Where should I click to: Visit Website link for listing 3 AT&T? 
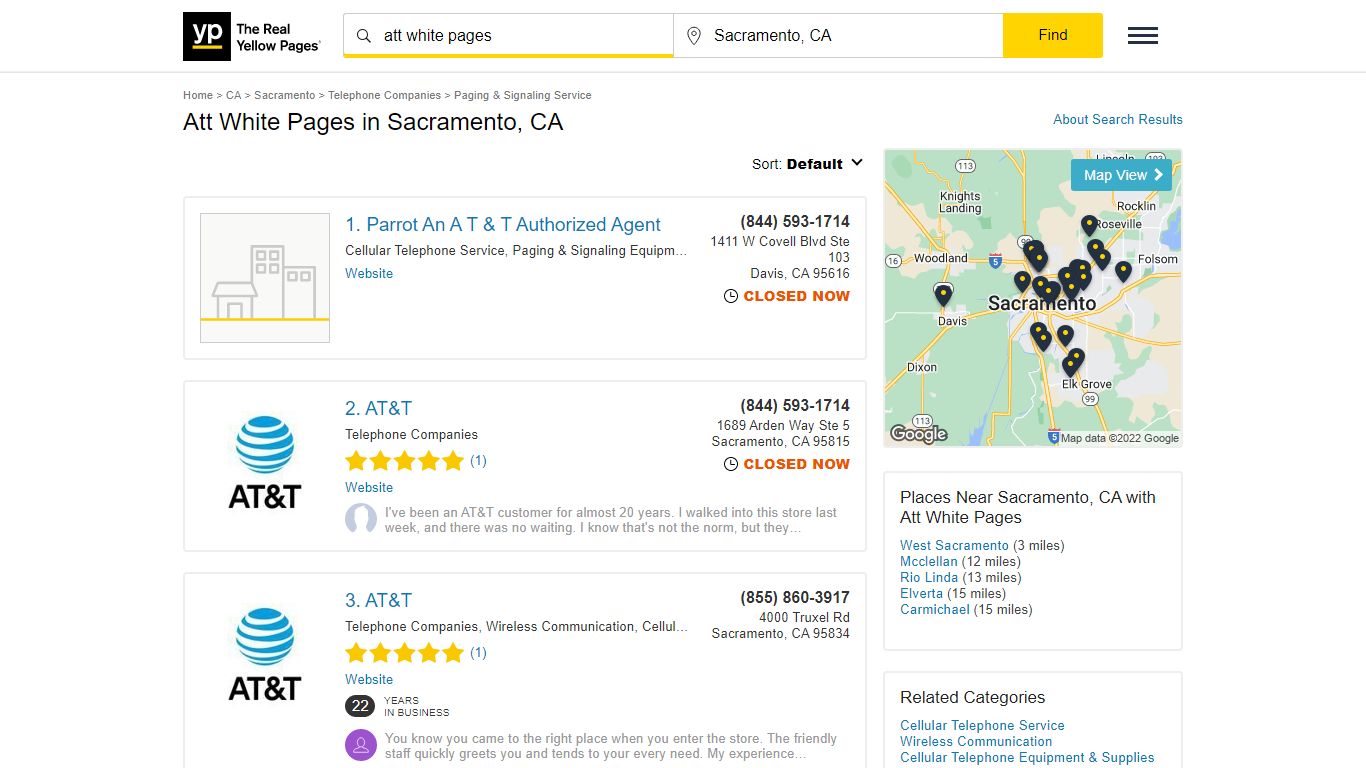point(369,679)
